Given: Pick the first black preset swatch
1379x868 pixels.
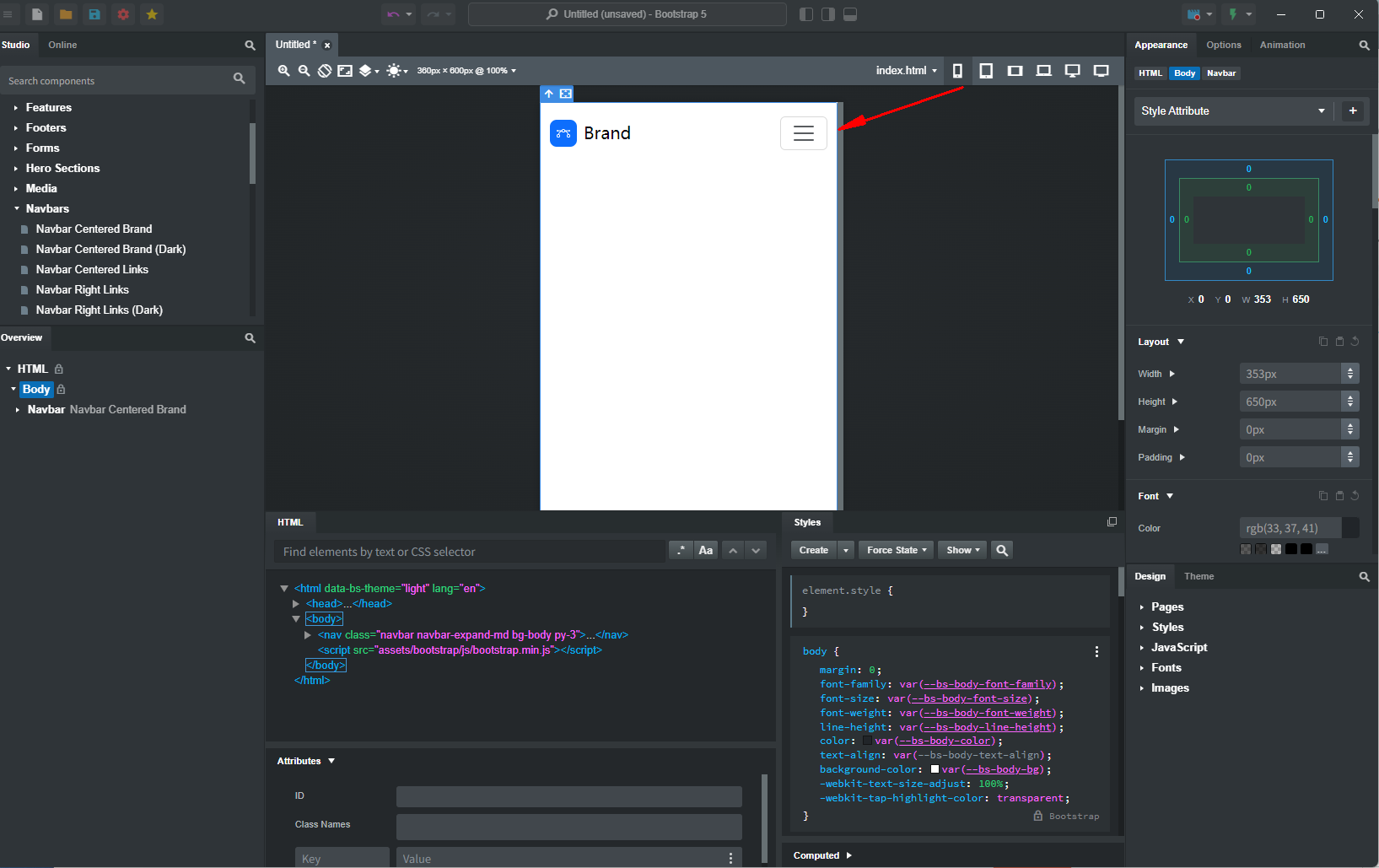Looking at the screenshot, I should pos(1291,549).
